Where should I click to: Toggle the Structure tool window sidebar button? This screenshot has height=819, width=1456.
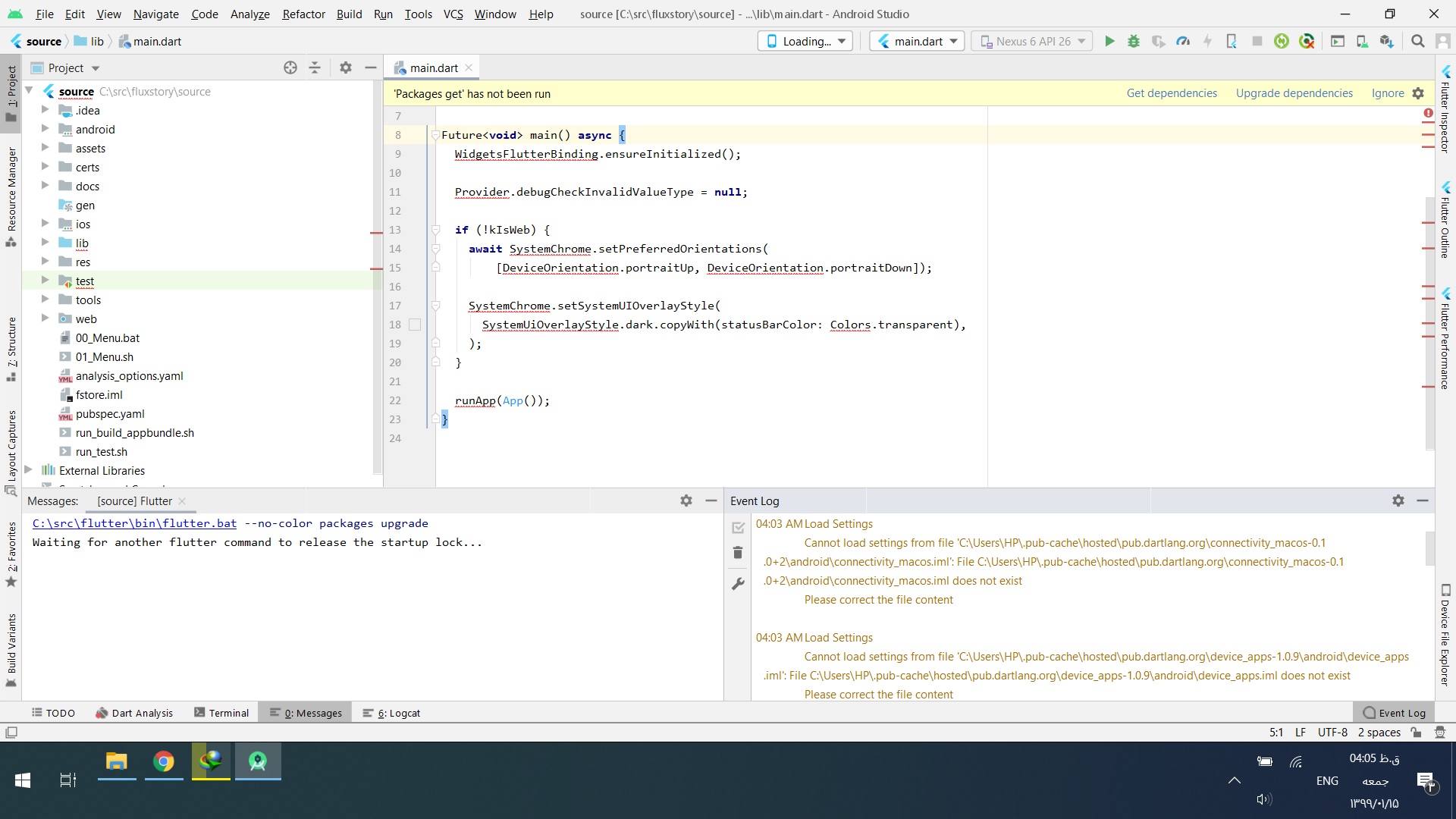pos(11,349)
